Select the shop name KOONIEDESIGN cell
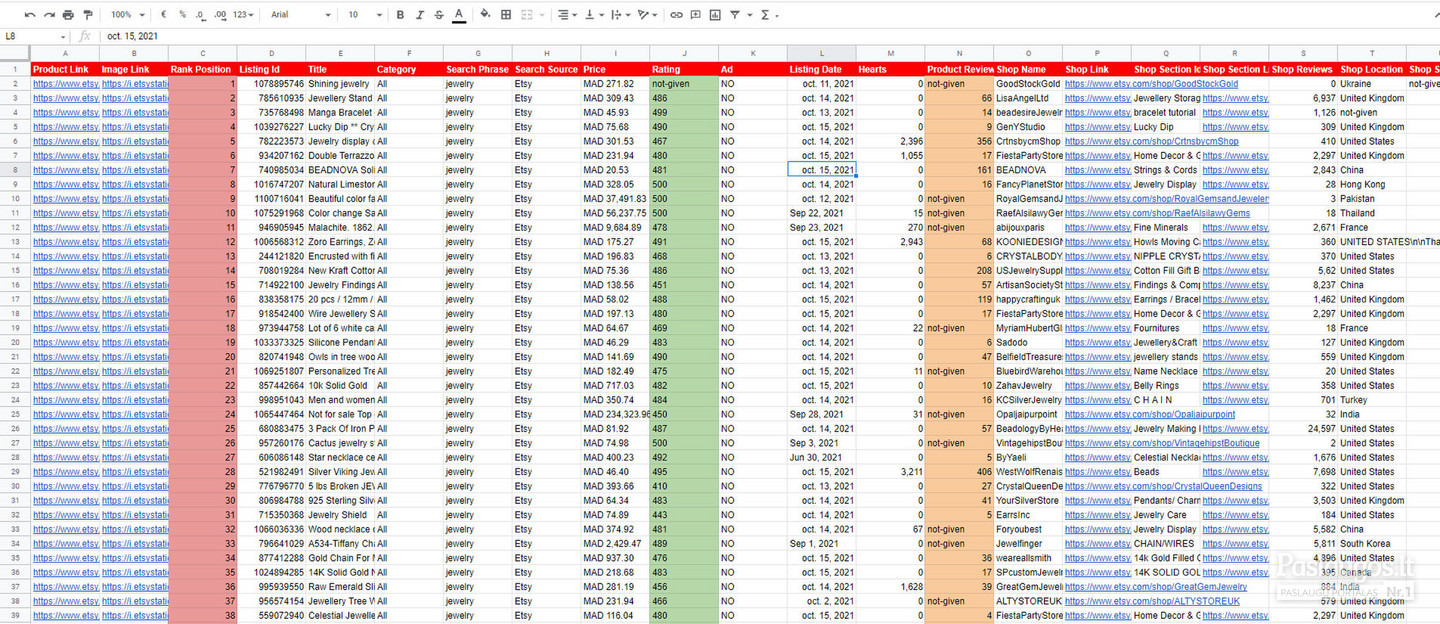Screen dimensions: 1440x624 click(x=1028, y=242)
